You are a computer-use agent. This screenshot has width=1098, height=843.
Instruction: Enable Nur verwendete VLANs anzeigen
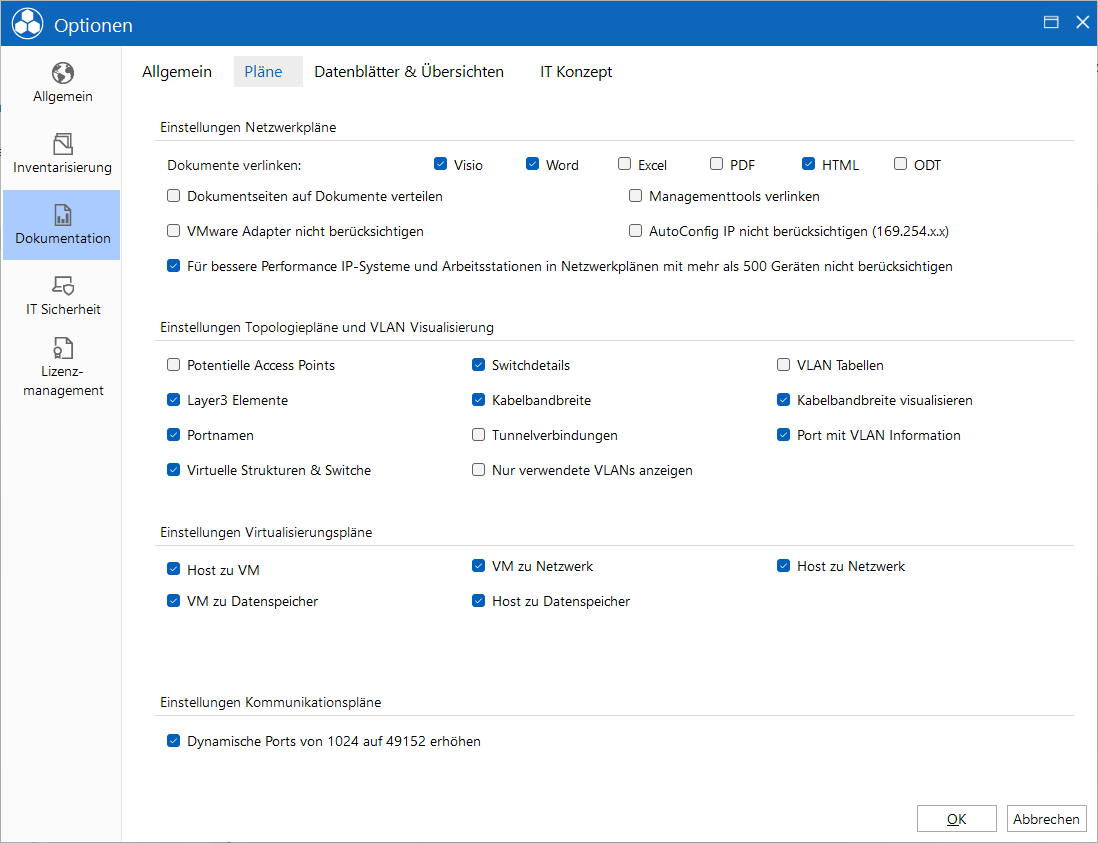tap(478, 470)
